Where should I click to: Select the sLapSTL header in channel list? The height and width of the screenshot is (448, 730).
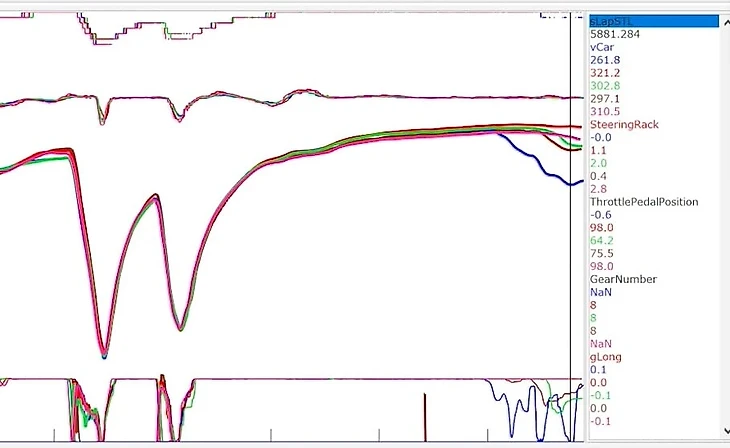(x=612, y=21)
